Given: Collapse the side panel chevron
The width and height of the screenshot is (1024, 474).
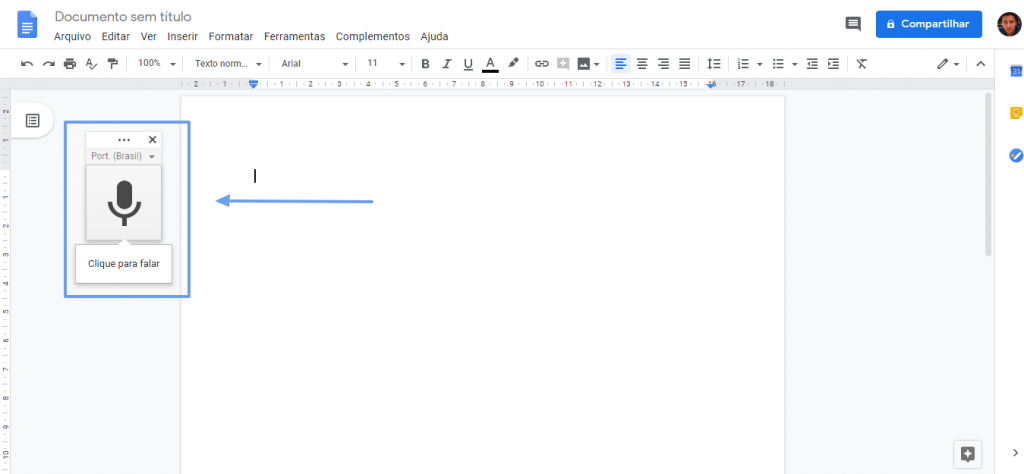Looking at the screenshot, I should [x=1016, y=452].
